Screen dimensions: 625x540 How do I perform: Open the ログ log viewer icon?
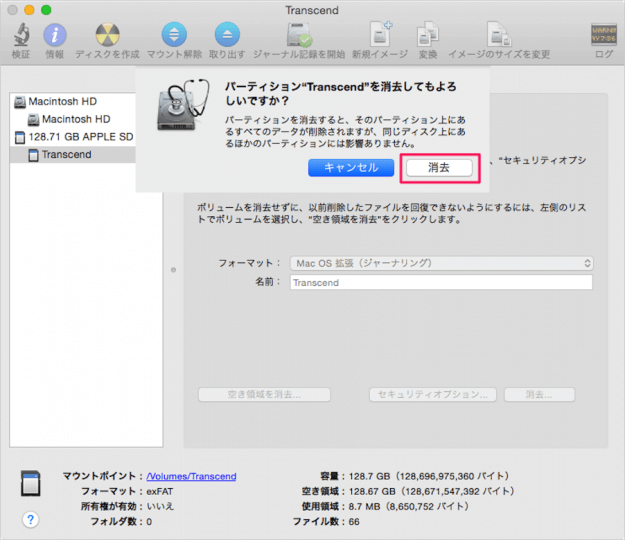603,35
